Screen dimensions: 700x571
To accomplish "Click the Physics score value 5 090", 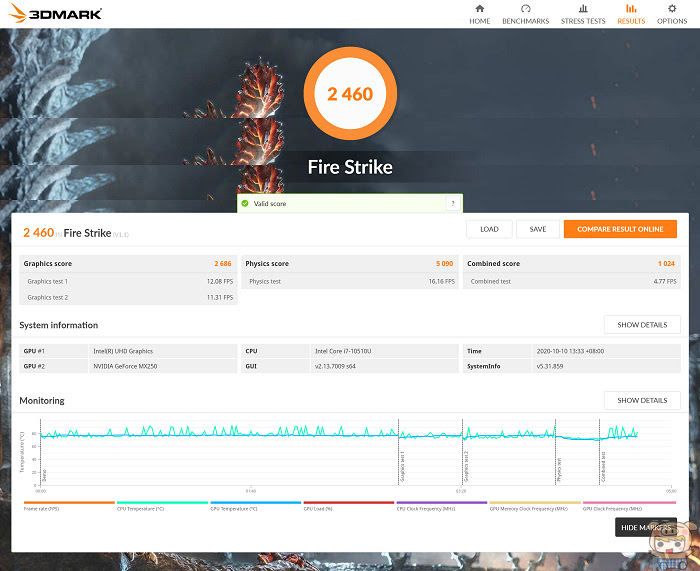I will 444,263.
